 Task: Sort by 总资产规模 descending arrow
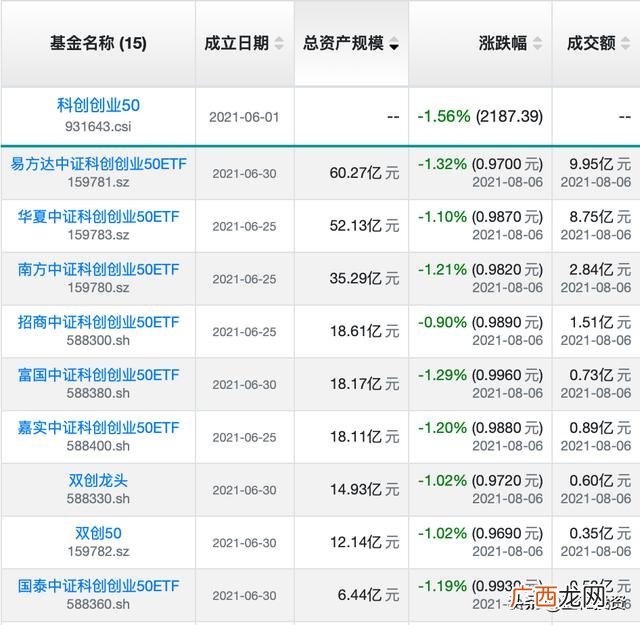point(394,43)
